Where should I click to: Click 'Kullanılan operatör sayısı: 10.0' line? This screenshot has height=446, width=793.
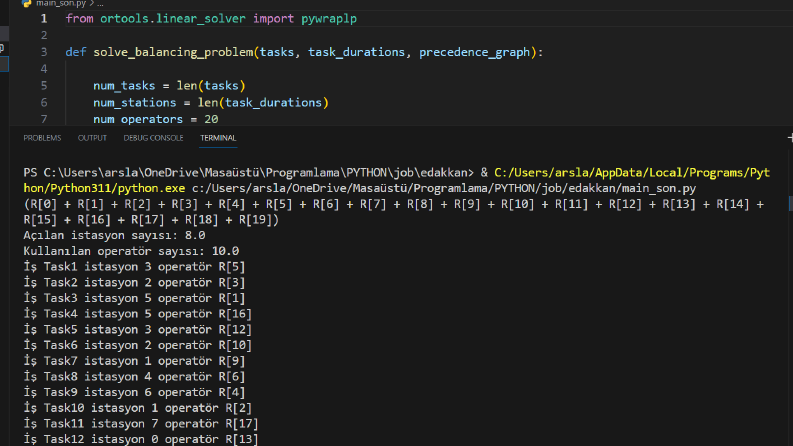(x=131, y=251)
